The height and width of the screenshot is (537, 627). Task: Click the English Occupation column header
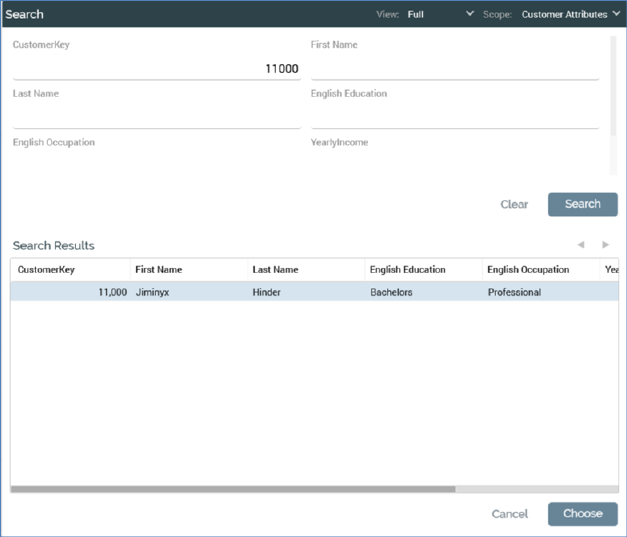[528, 270]
